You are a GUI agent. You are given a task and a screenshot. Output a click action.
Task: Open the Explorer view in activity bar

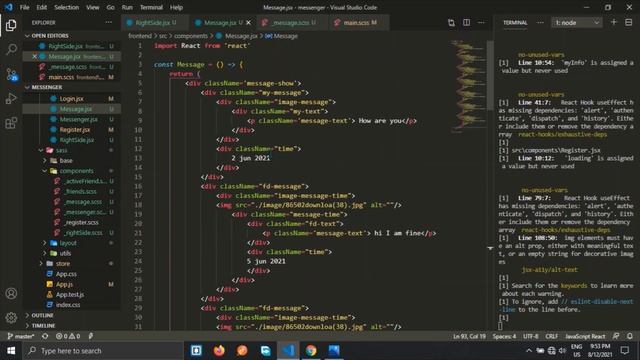point(11,25)
